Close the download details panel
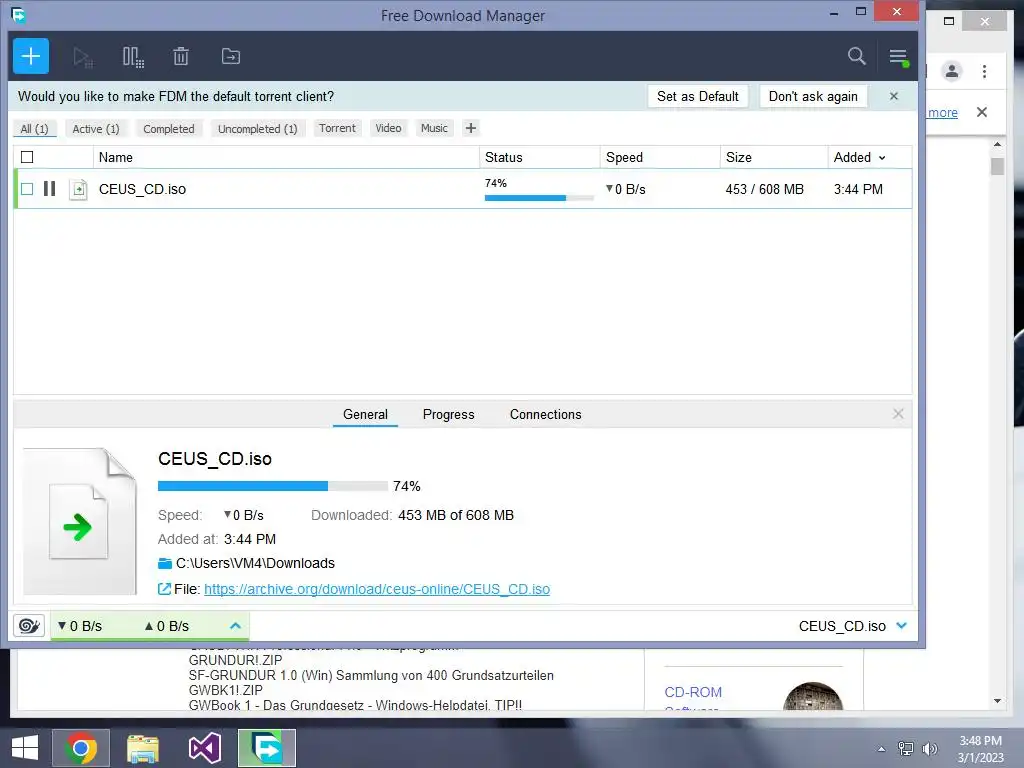This screenshot has height=768, width=1024. 898,414
